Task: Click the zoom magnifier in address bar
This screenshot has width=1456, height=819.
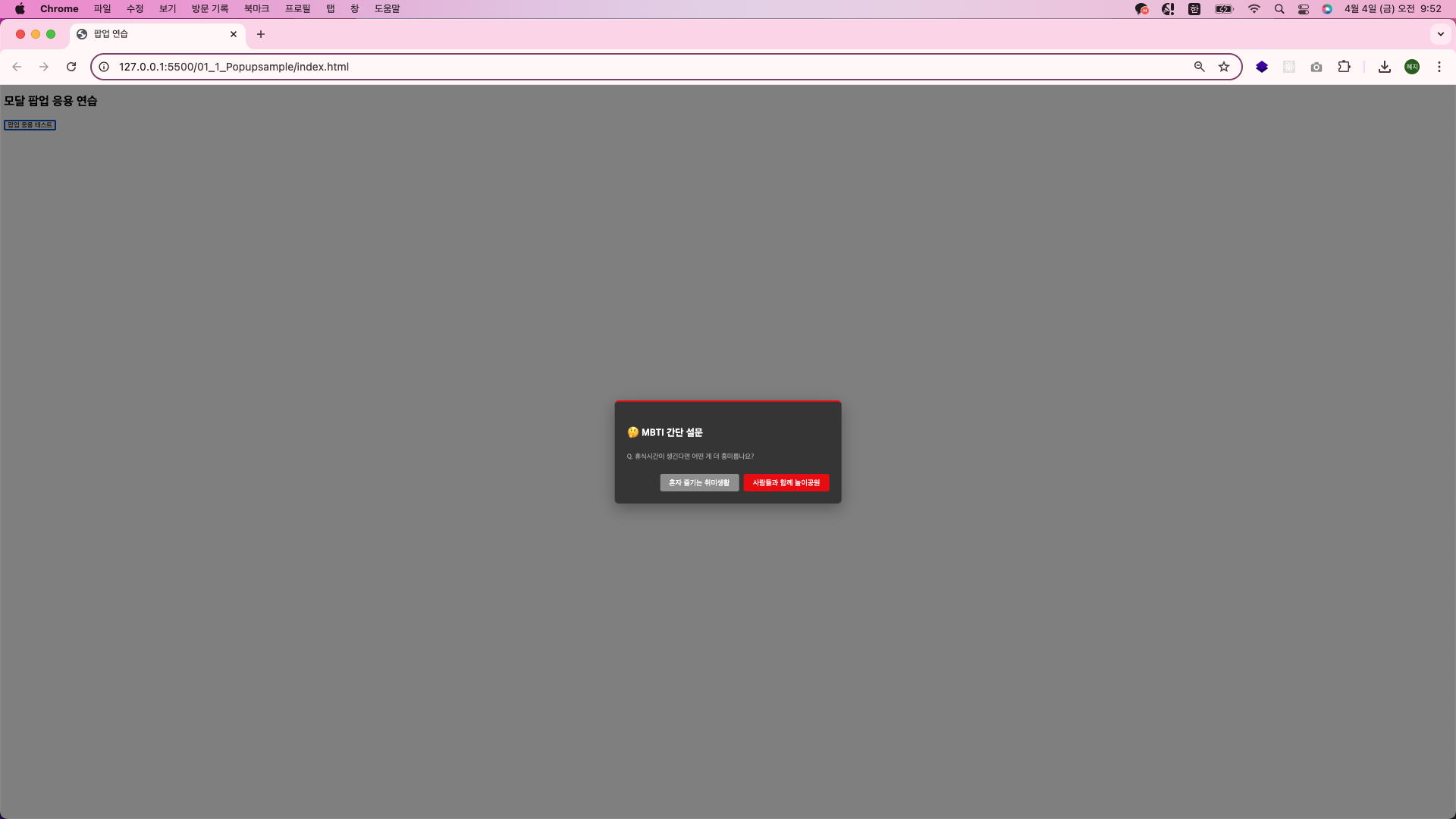Action: (1199, 67)
